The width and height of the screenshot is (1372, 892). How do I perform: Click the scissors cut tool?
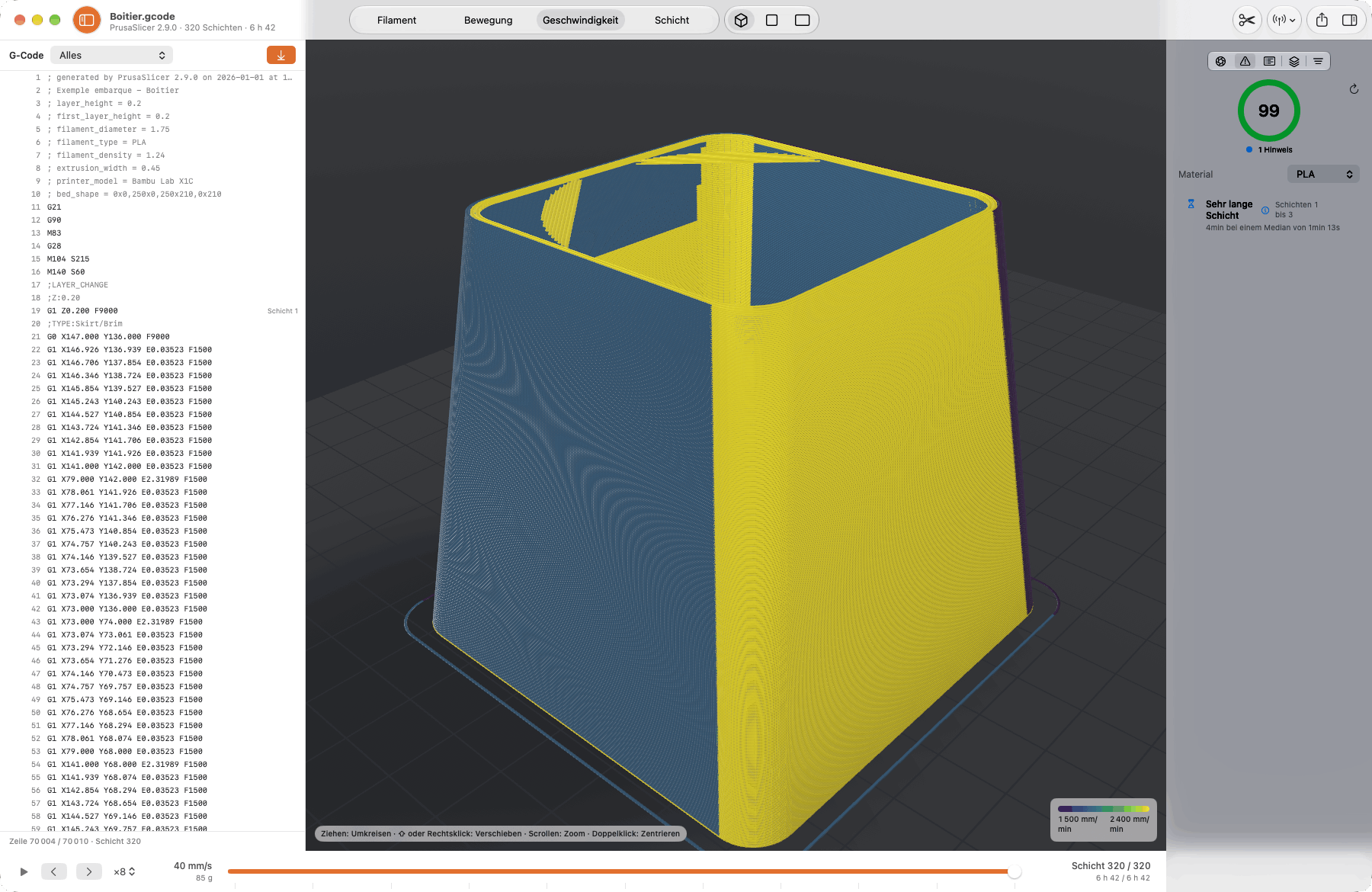pyautogui.click(x=1246, y=21)
